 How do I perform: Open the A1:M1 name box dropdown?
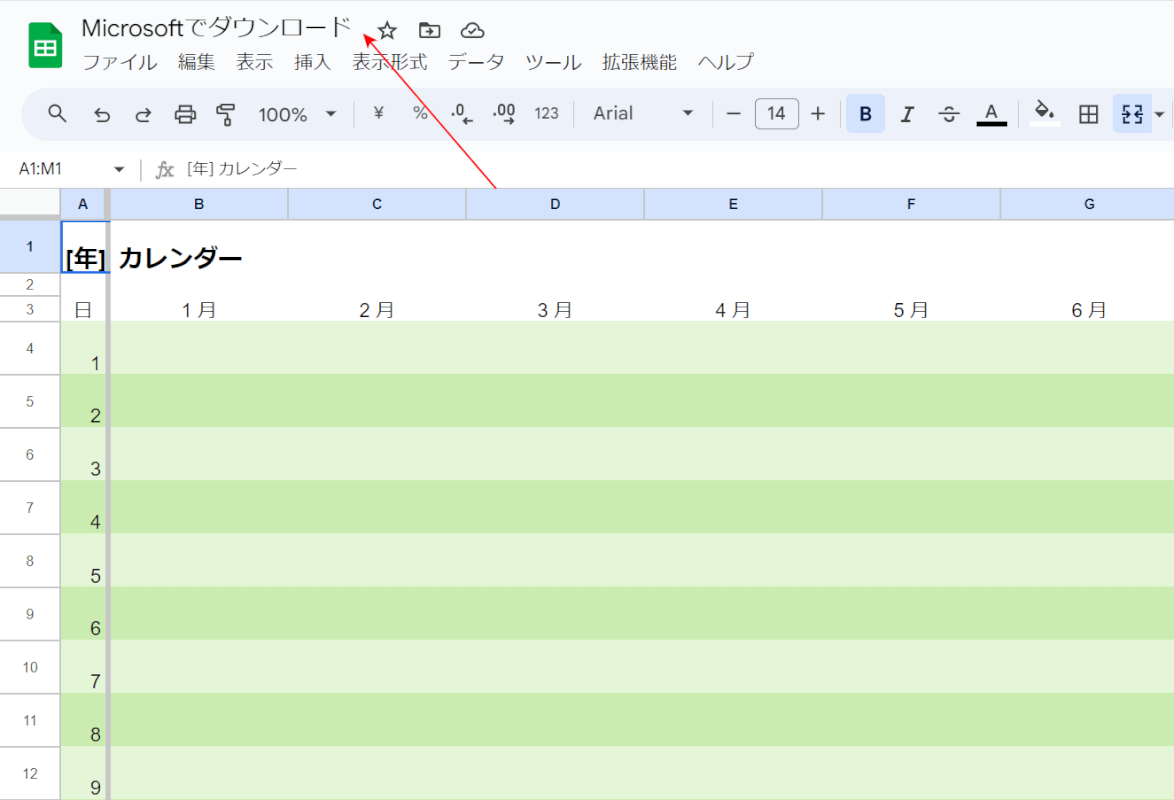(x=119, y=169)
